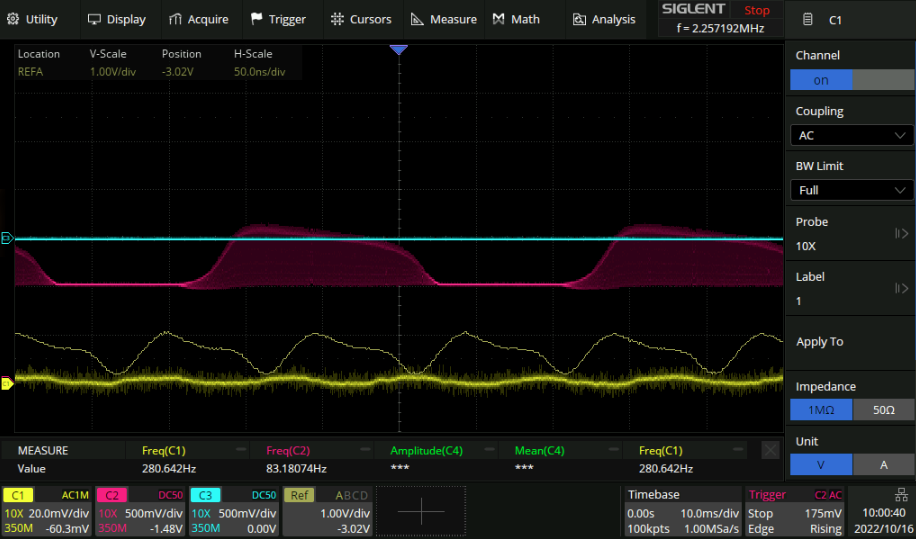The width and height of the screenshot is (916, 539).
Task: Click the Measure ruler icon
Action: coord(417,19)
